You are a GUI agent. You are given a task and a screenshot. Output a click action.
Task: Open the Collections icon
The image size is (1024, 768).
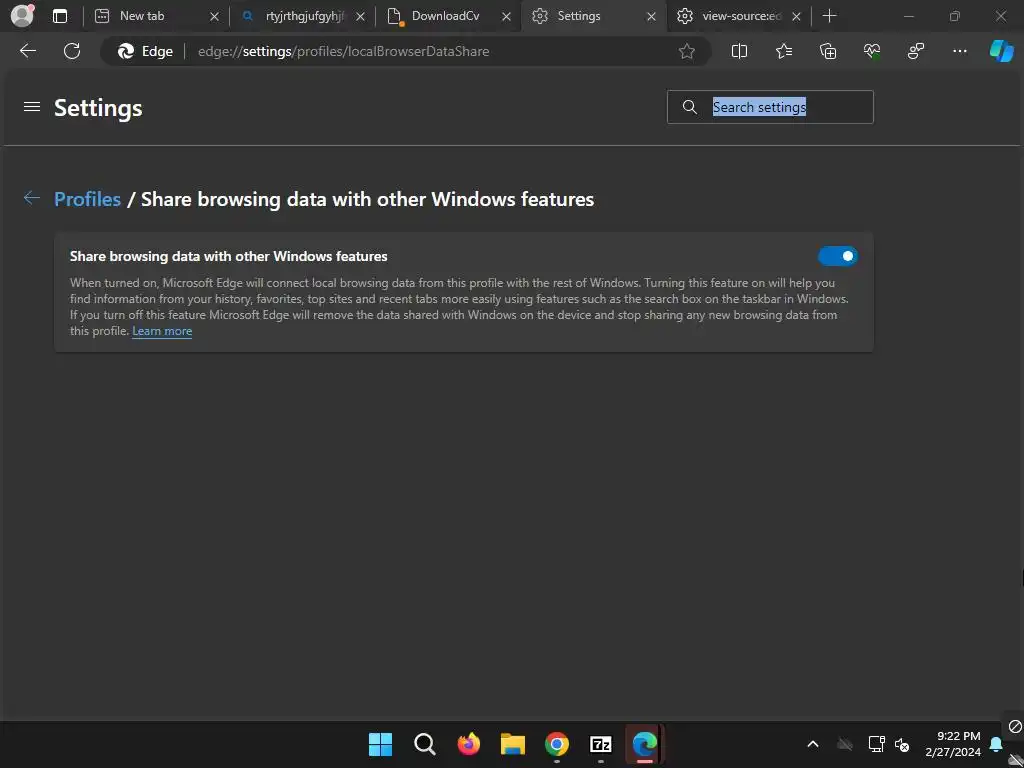click(x=827, y=51)
